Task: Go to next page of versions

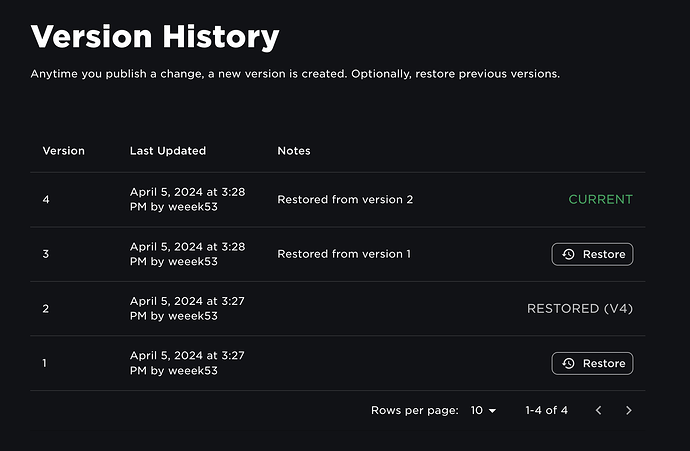Action: tap(629, 410)
